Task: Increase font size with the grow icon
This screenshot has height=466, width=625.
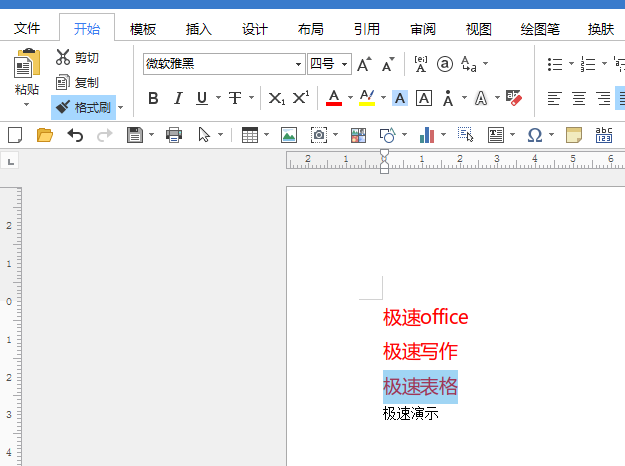Action: click(x=364, y=64)
